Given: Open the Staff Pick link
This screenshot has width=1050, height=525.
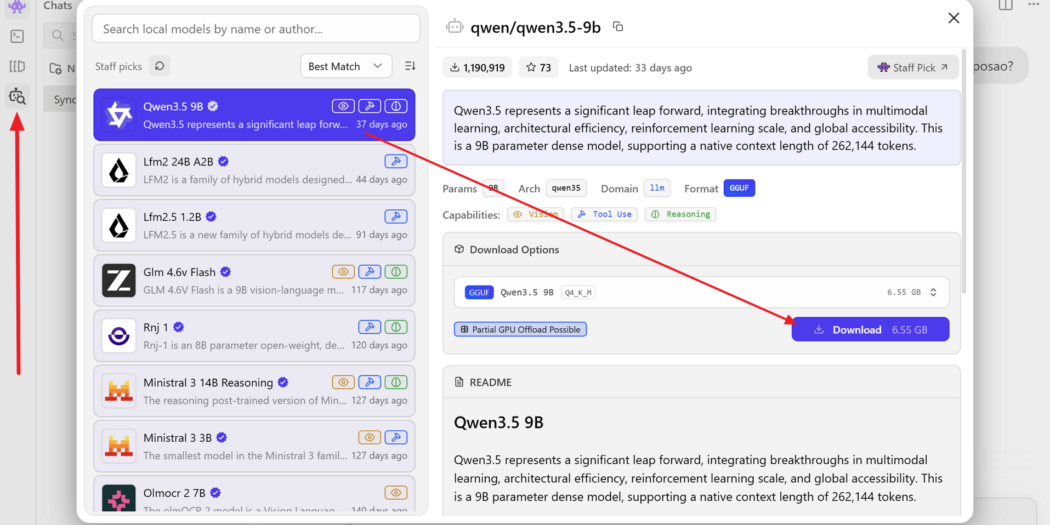Looking at the screenshot, I should point(913,68).
